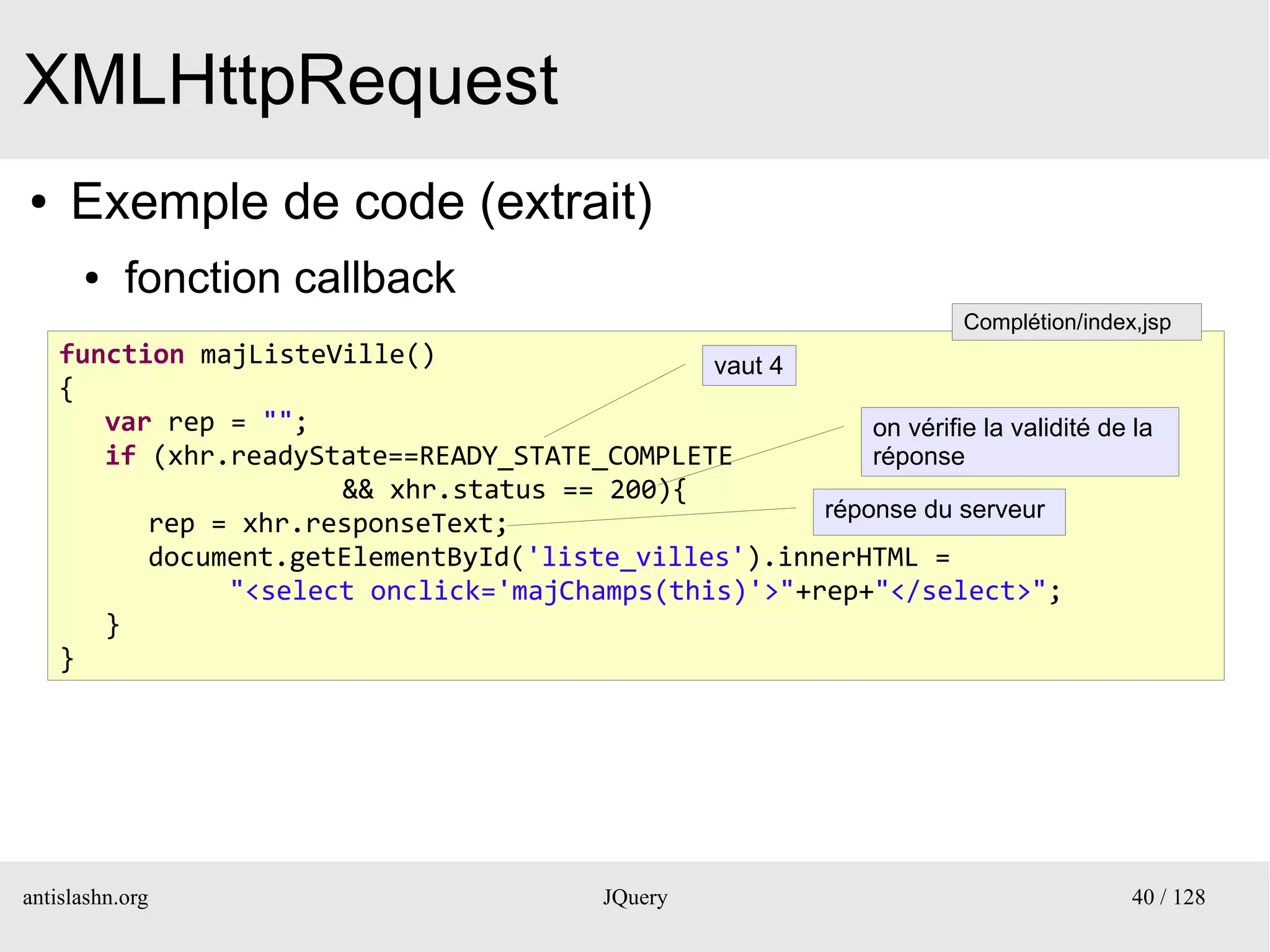1270x952 pixels.
Task: Click the '40 / 128' page number
Action: coord(1168,897)
